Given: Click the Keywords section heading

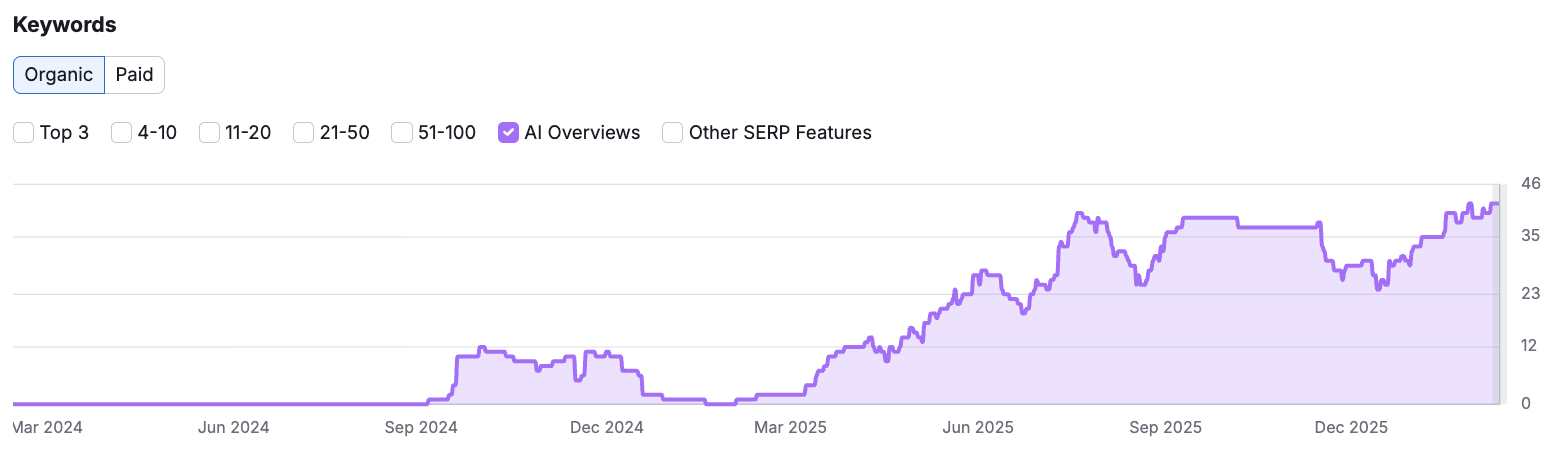Looking at the screenshot, I should (x=65, y=24).
